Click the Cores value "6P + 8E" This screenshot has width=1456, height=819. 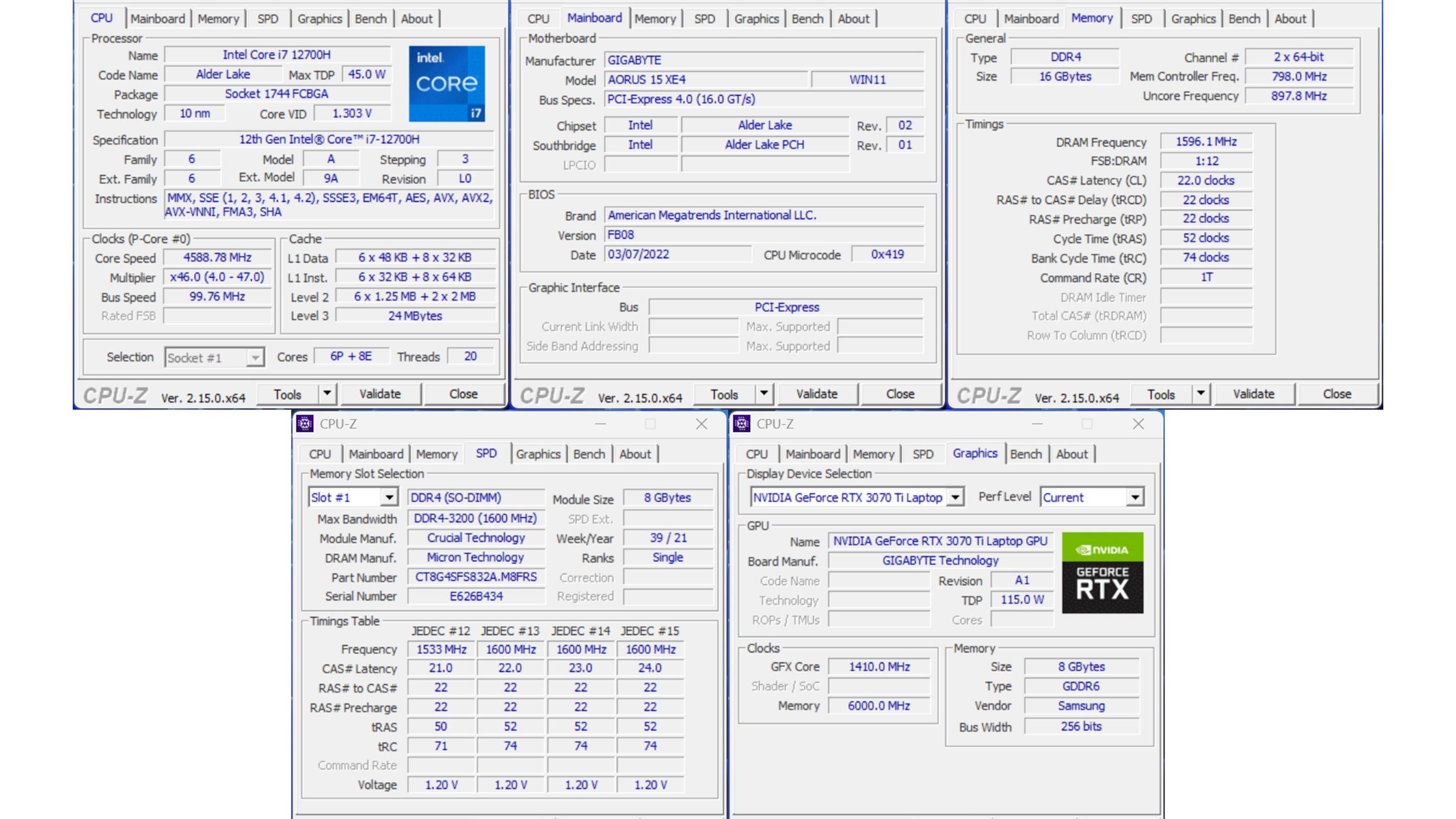(351, 356)
